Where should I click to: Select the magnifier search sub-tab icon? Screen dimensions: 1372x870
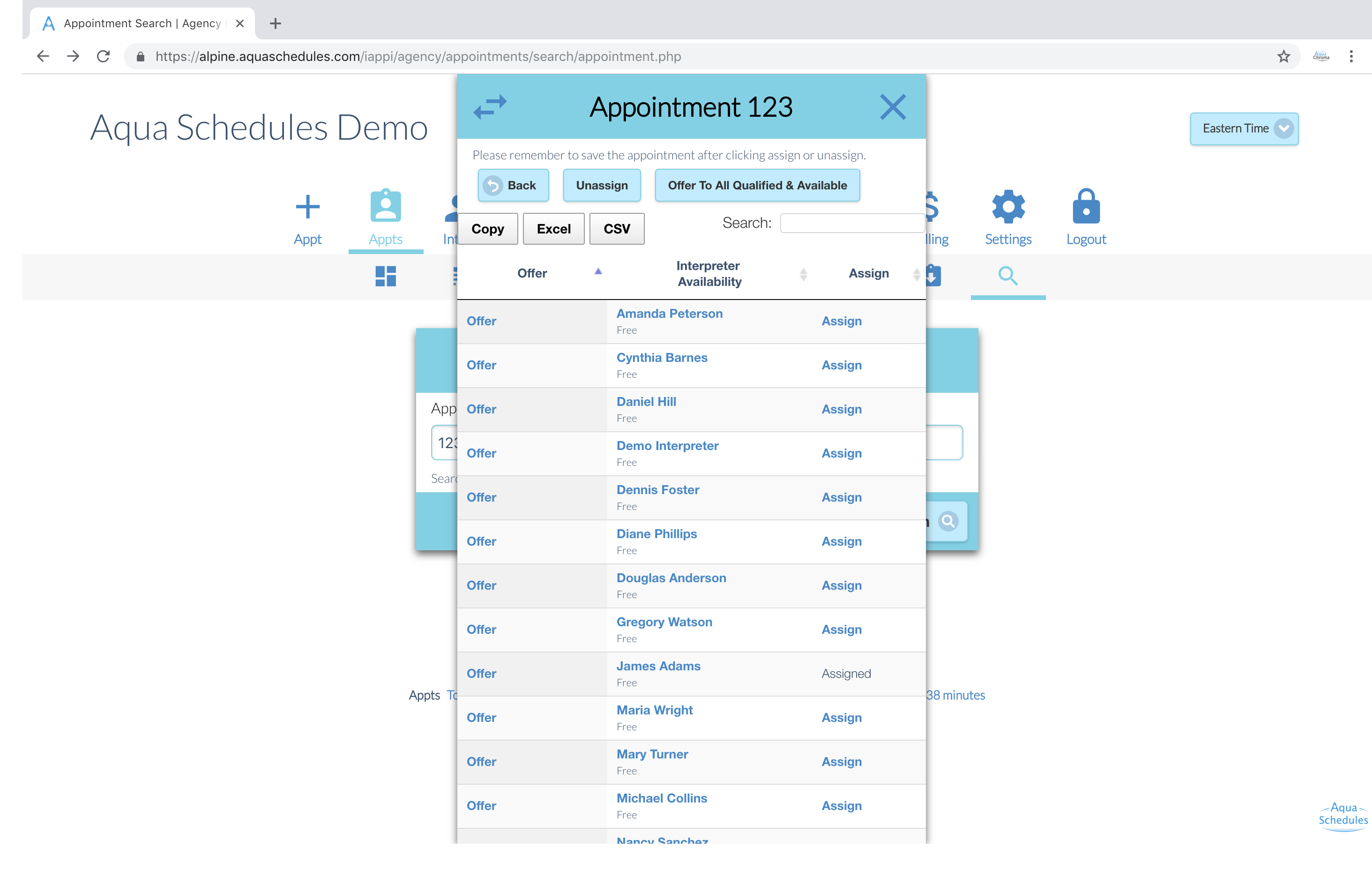click(1007, 276)
